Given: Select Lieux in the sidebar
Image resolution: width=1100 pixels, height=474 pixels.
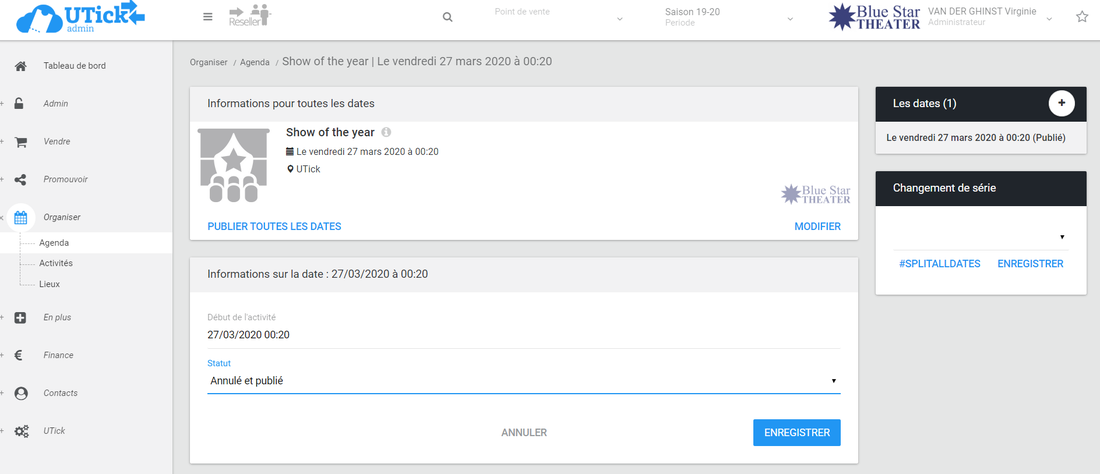Looking at the screenshot, I should pos(49,284).
